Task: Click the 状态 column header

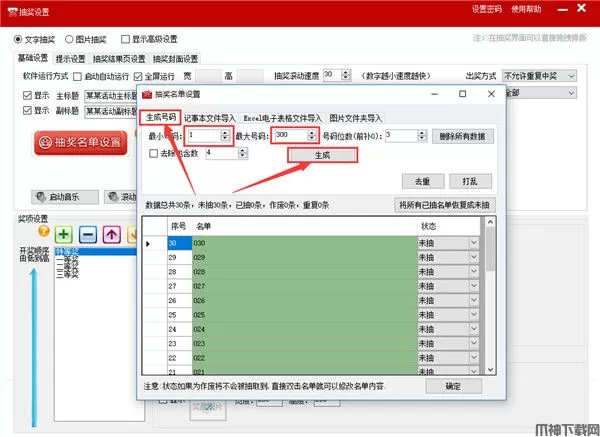Action: (448, 226)
